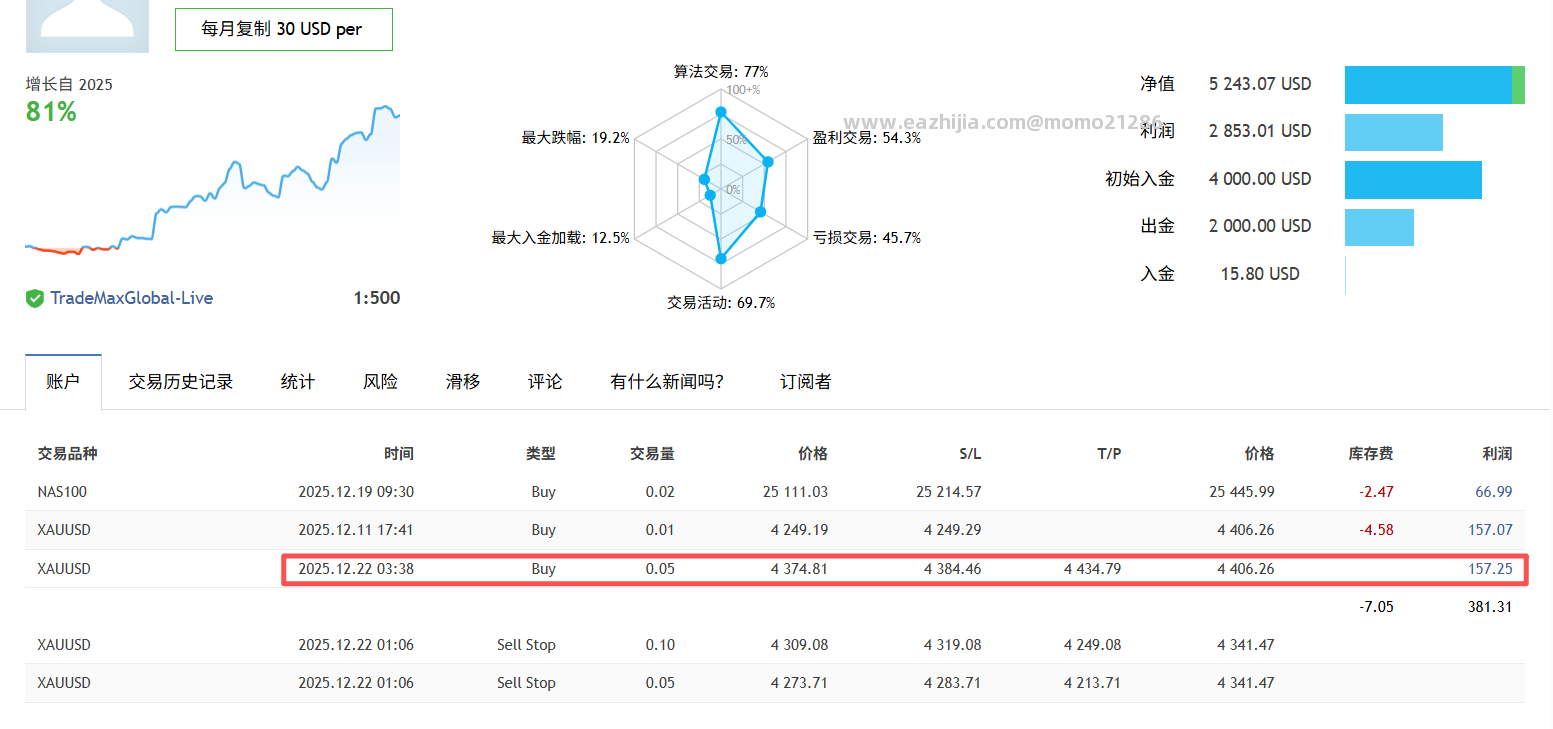Click the 4 434.79 take profit cell
Screen dimensions: 1553x729
pyautogui.click(x=1092, y=569)
